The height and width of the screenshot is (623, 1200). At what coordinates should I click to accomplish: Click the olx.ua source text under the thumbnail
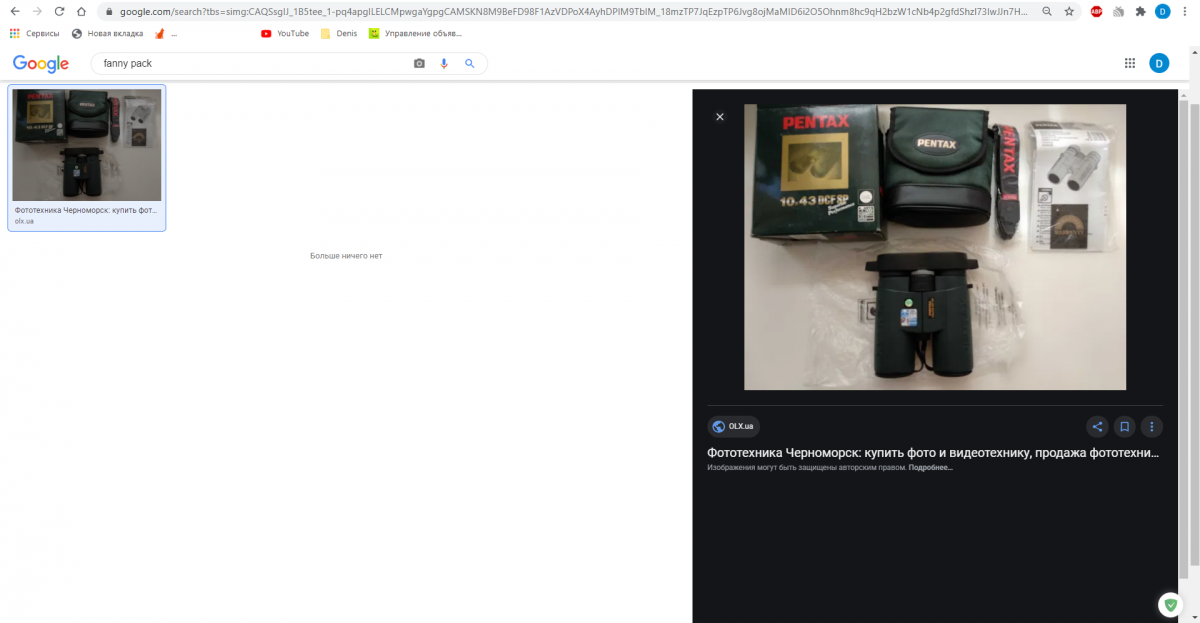click(x=24, y=221)
